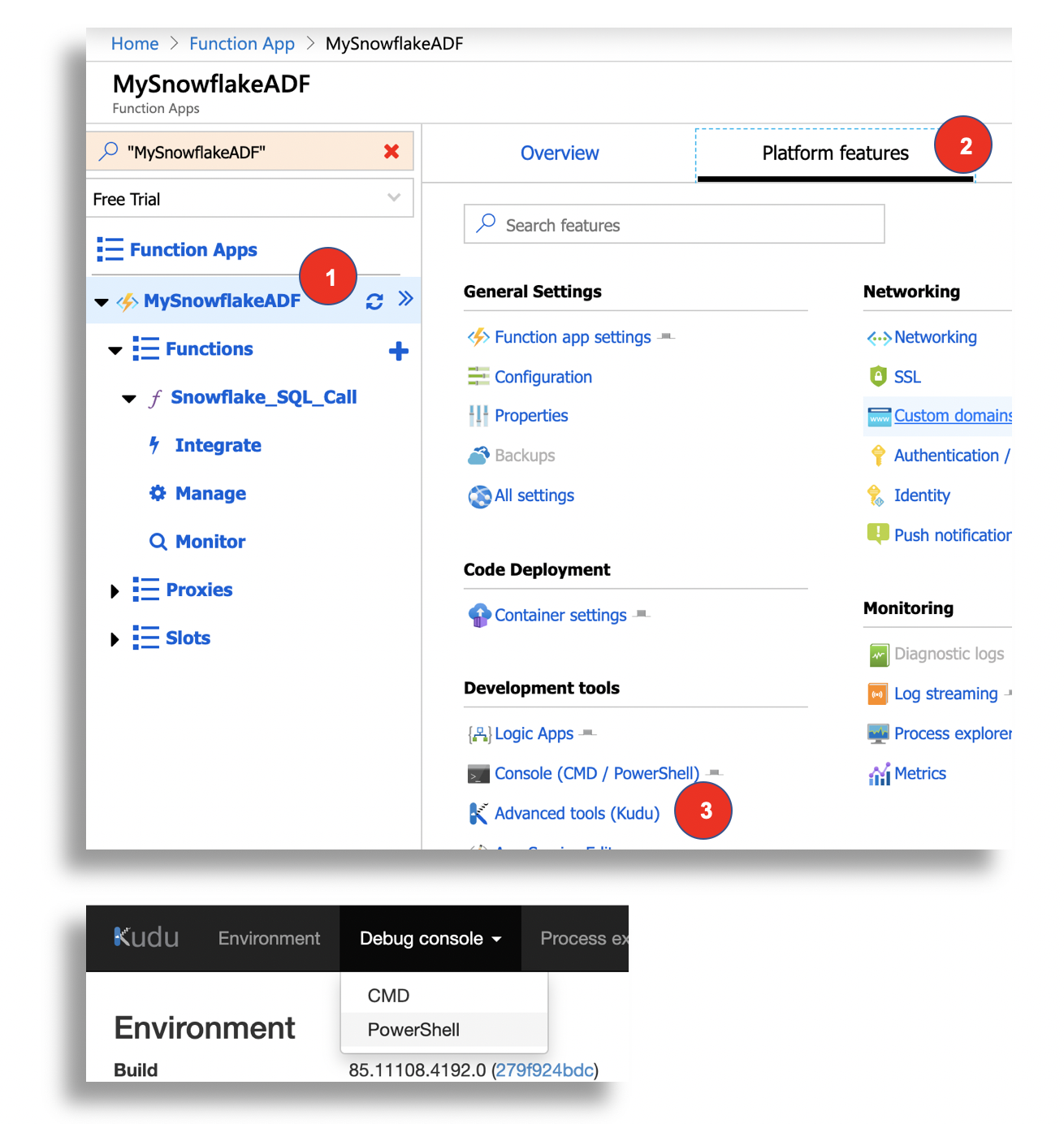Select the Slots tree item
The width and height of the screenshot is (1064, 1124).
(188, 638)
